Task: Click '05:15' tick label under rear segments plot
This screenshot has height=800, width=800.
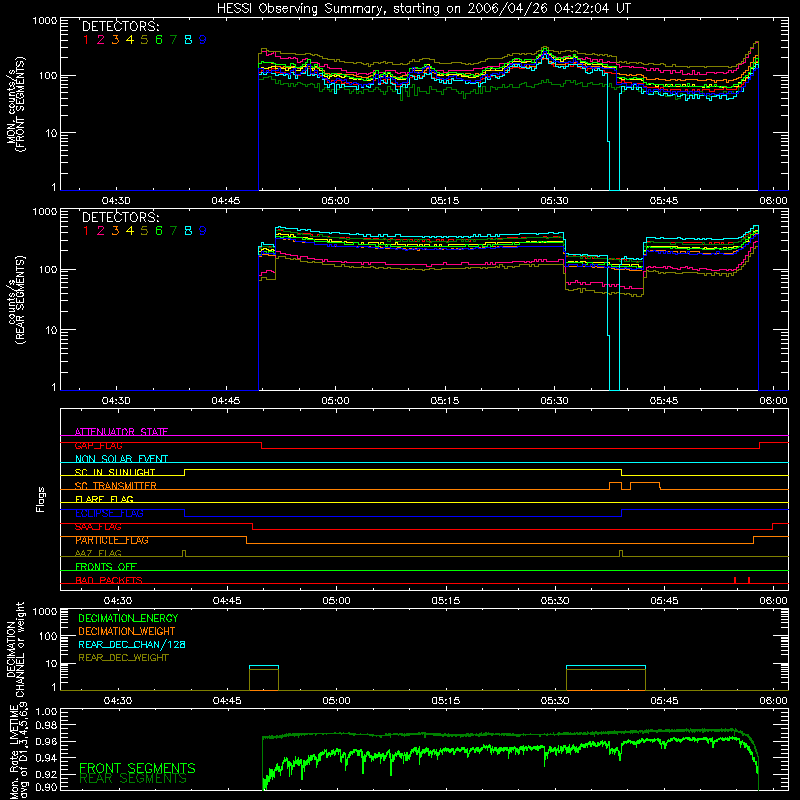Action: tap(444, 401)
